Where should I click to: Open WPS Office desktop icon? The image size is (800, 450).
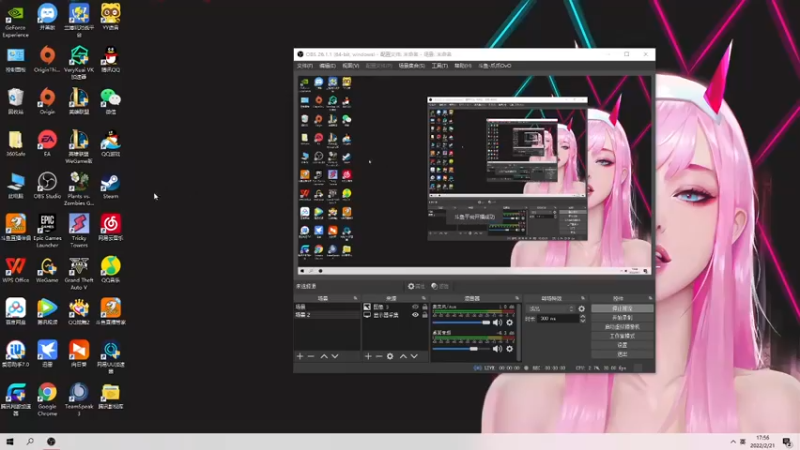pyautogui.click(x=15, y=270)
